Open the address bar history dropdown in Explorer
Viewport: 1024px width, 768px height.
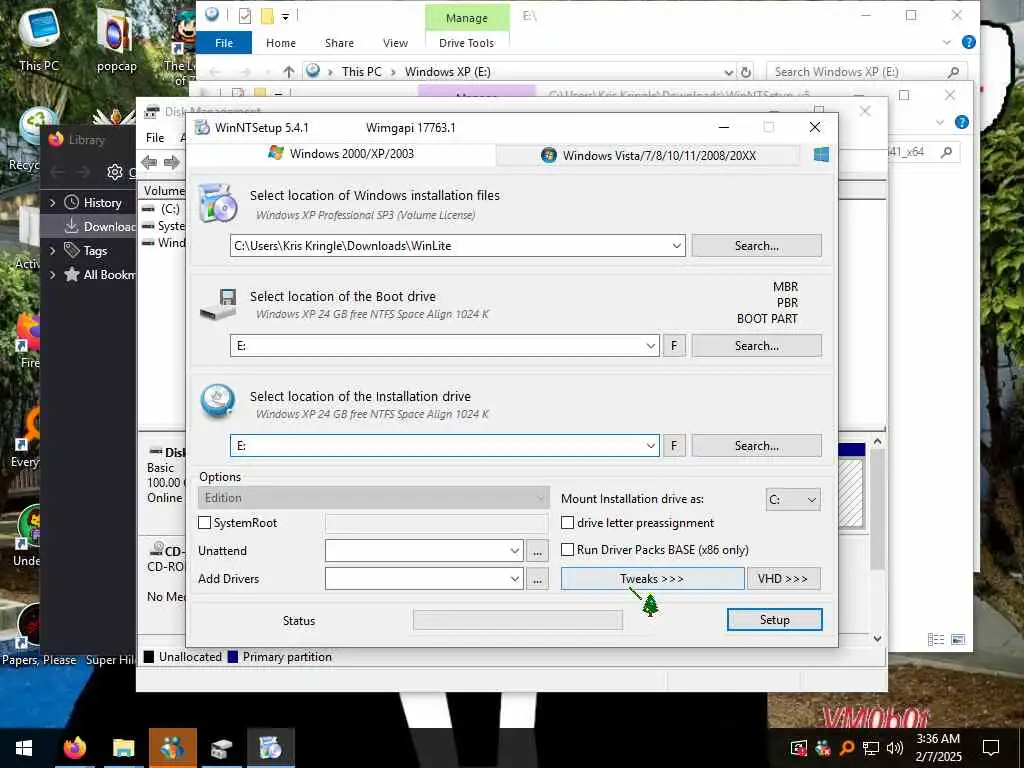[x=729, y=72]
